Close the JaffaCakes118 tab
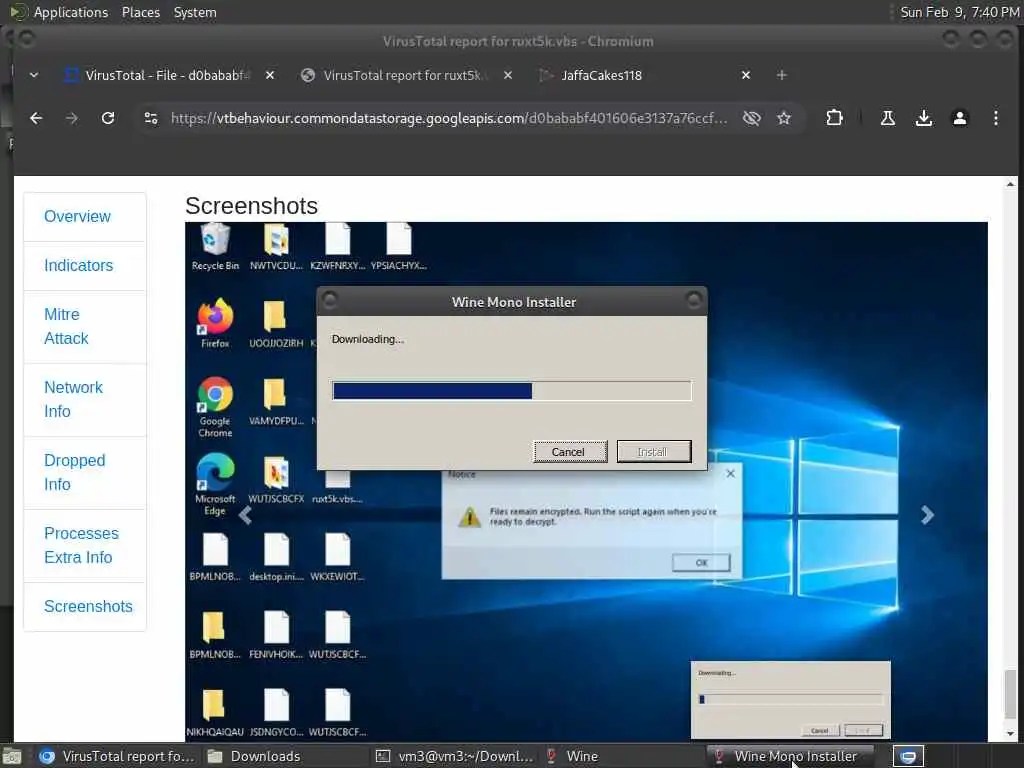Screen dimensions: 1024x768 (x=746, y=75)
